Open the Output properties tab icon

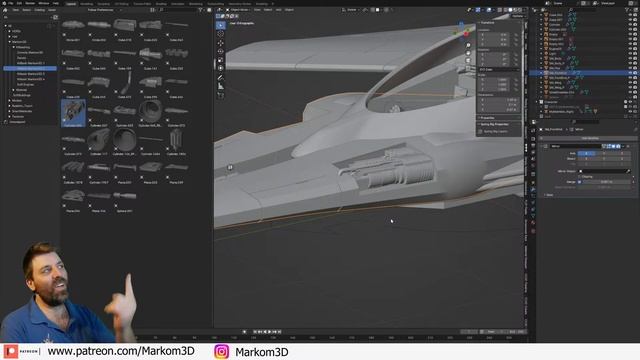(533, 146)
